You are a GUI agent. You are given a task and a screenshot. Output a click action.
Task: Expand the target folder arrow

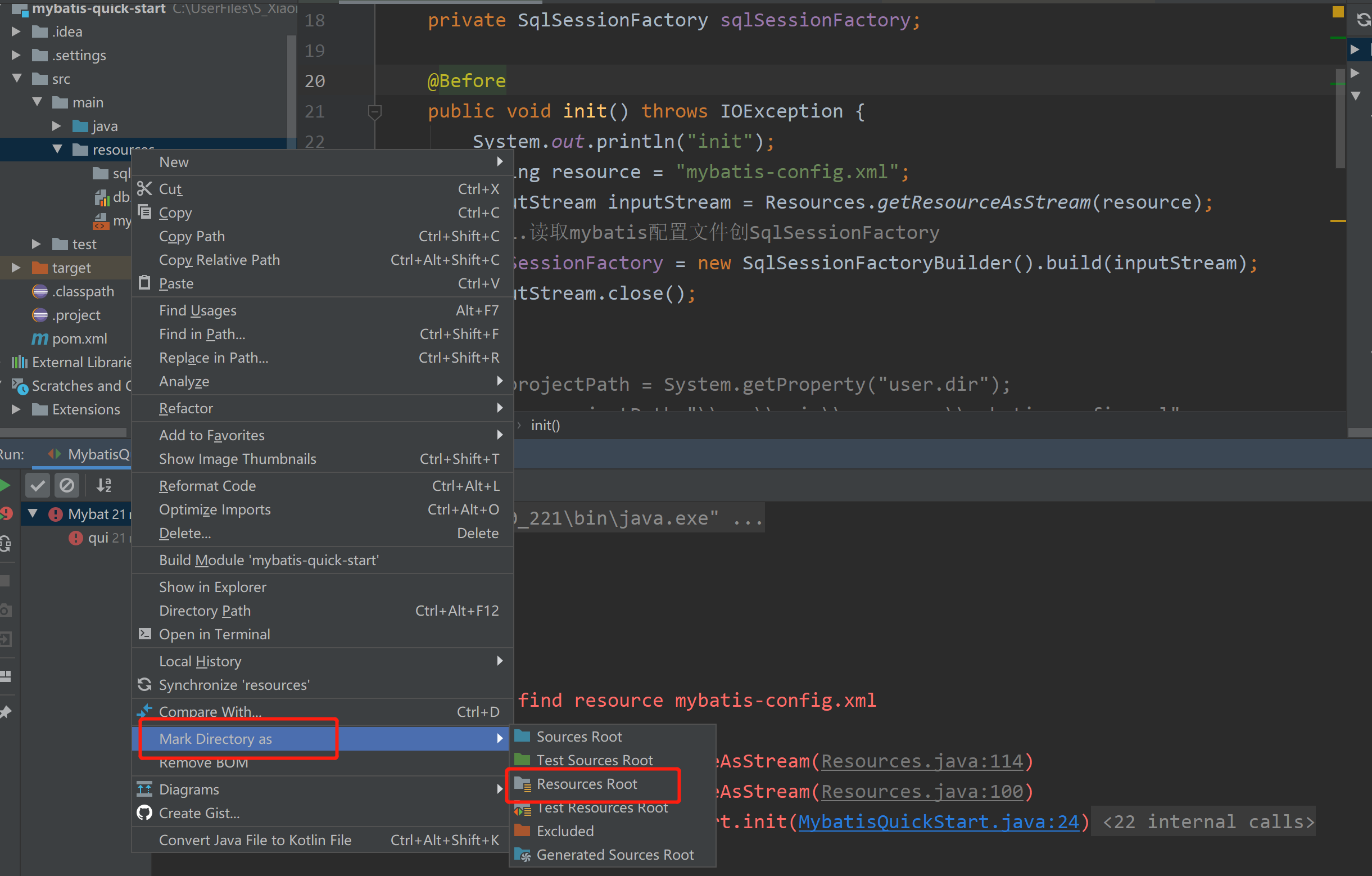point(16,267)
